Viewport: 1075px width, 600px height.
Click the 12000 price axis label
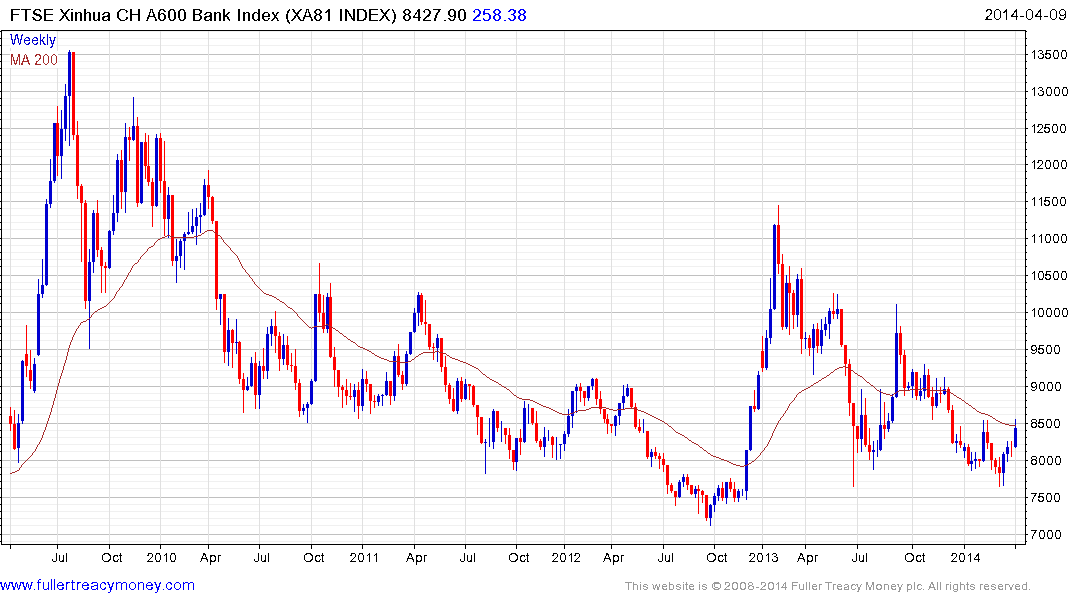[1049, 165]
